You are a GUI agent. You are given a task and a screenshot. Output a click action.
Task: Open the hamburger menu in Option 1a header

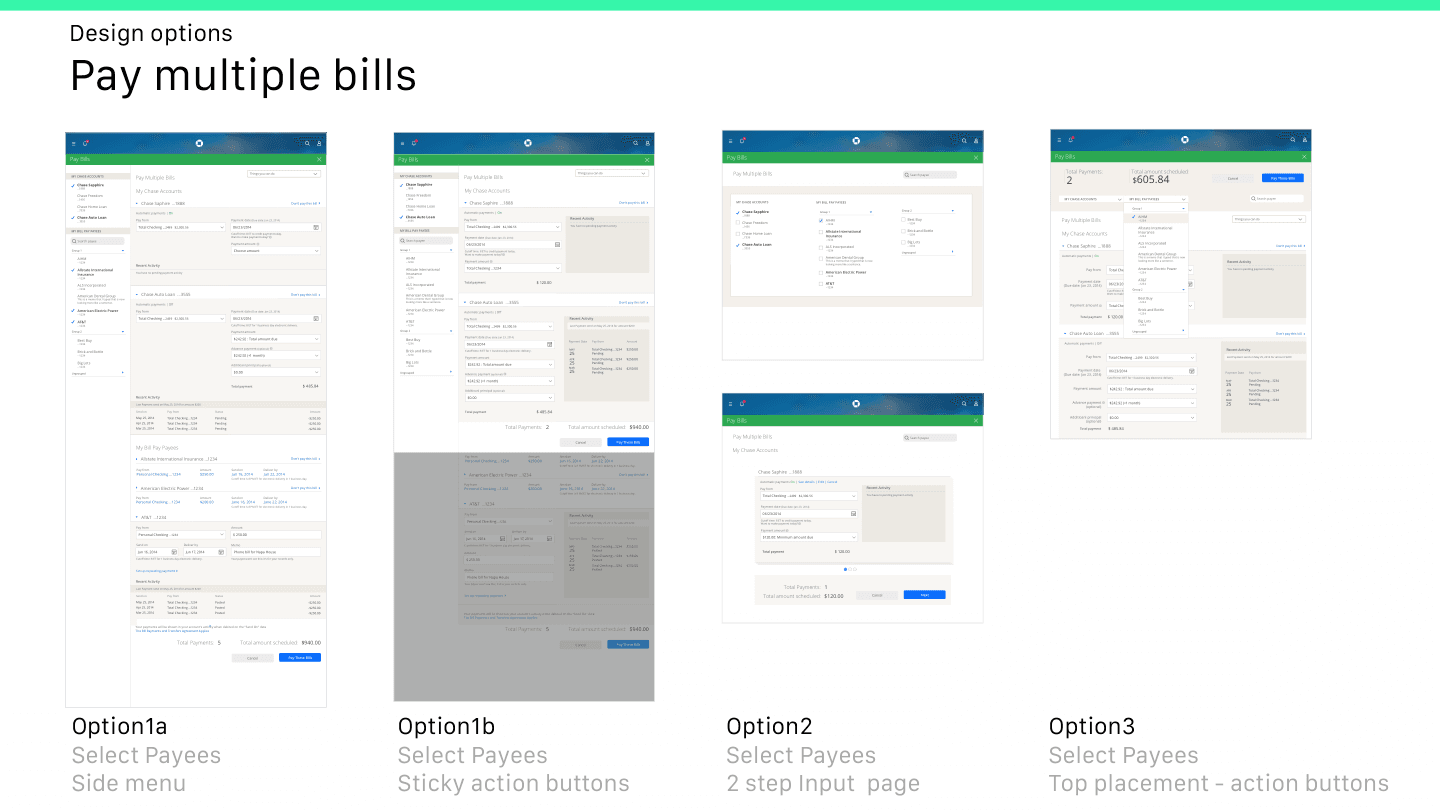point(72,142)
